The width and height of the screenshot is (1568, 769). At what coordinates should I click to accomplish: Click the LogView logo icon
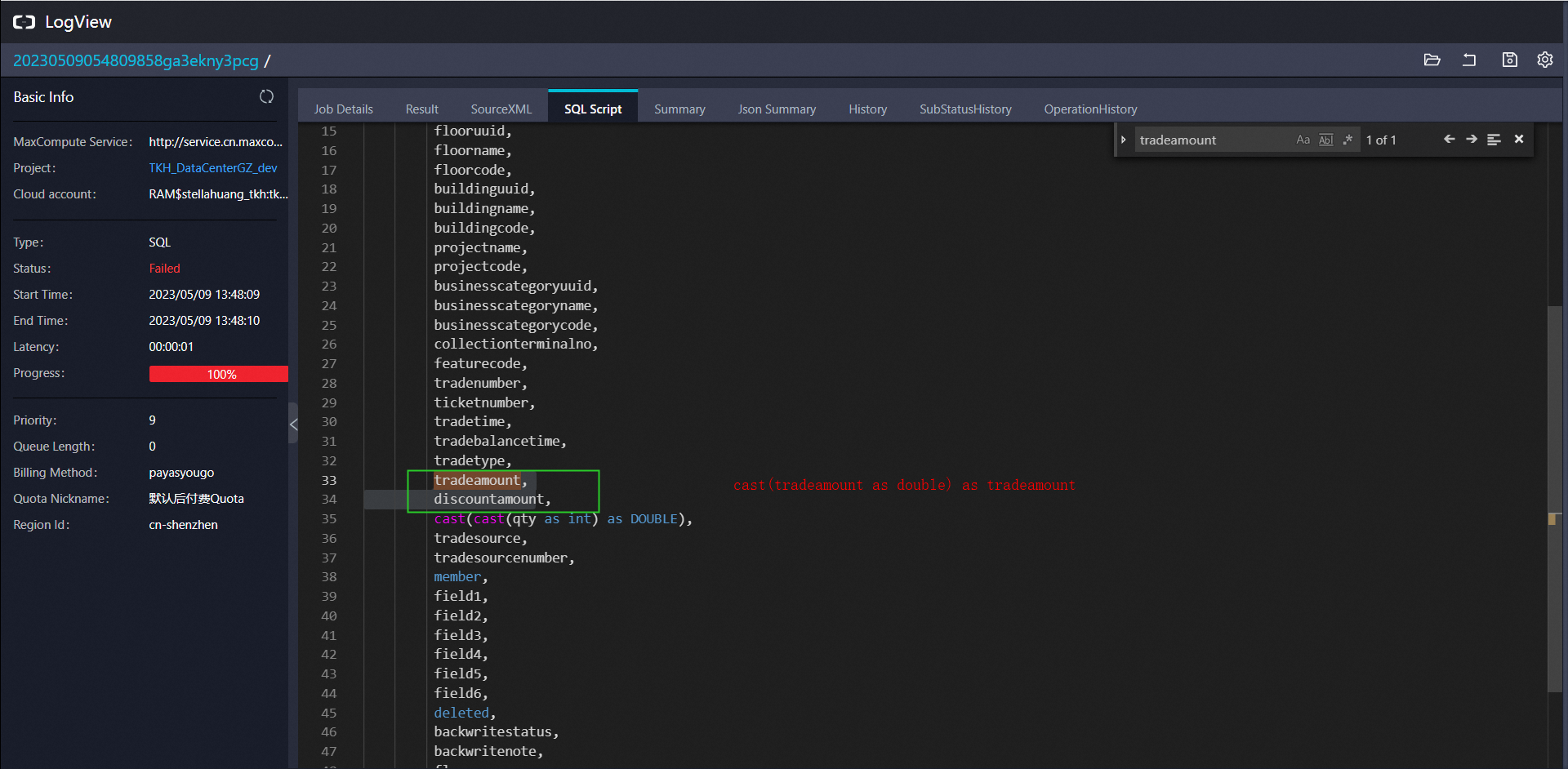coord(24,22)
